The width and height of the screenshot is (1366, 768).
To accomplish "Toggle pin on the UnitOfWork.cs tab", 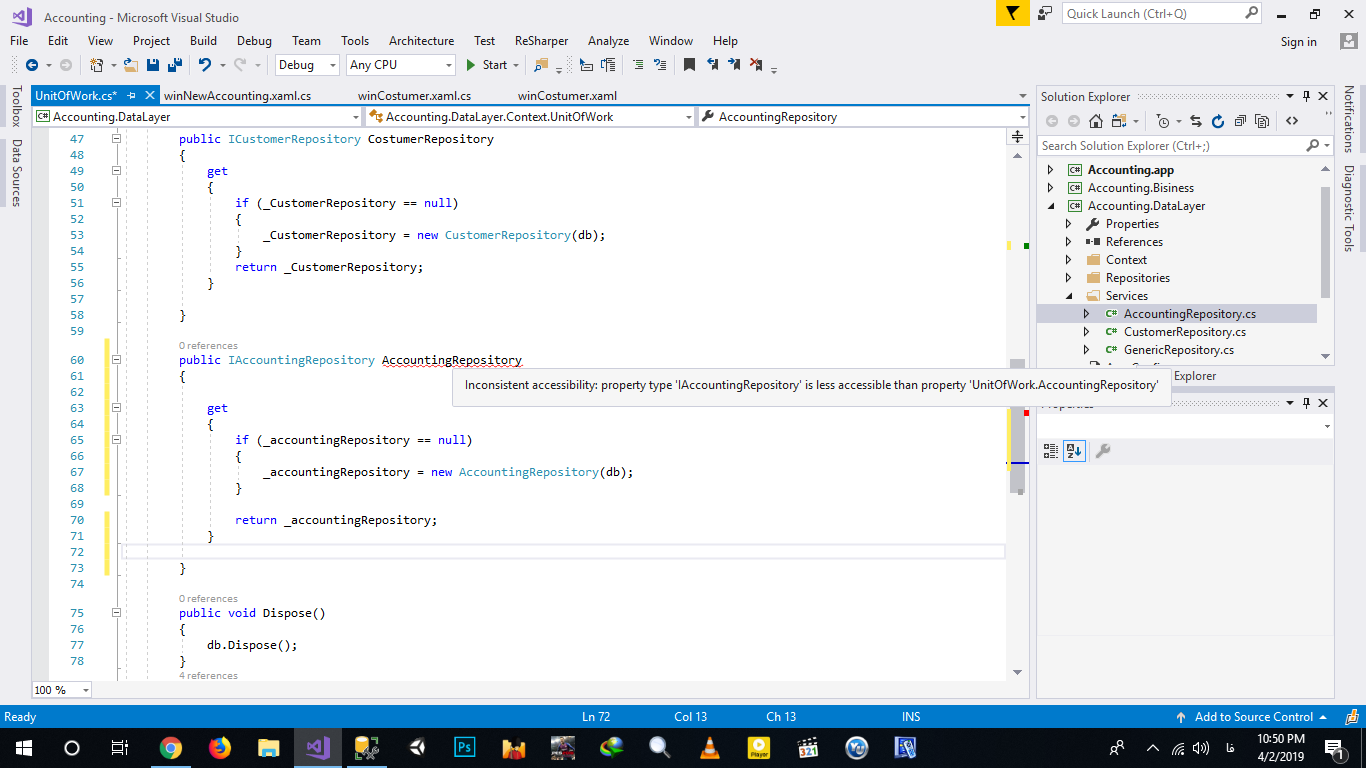I will tap(131, 96).
